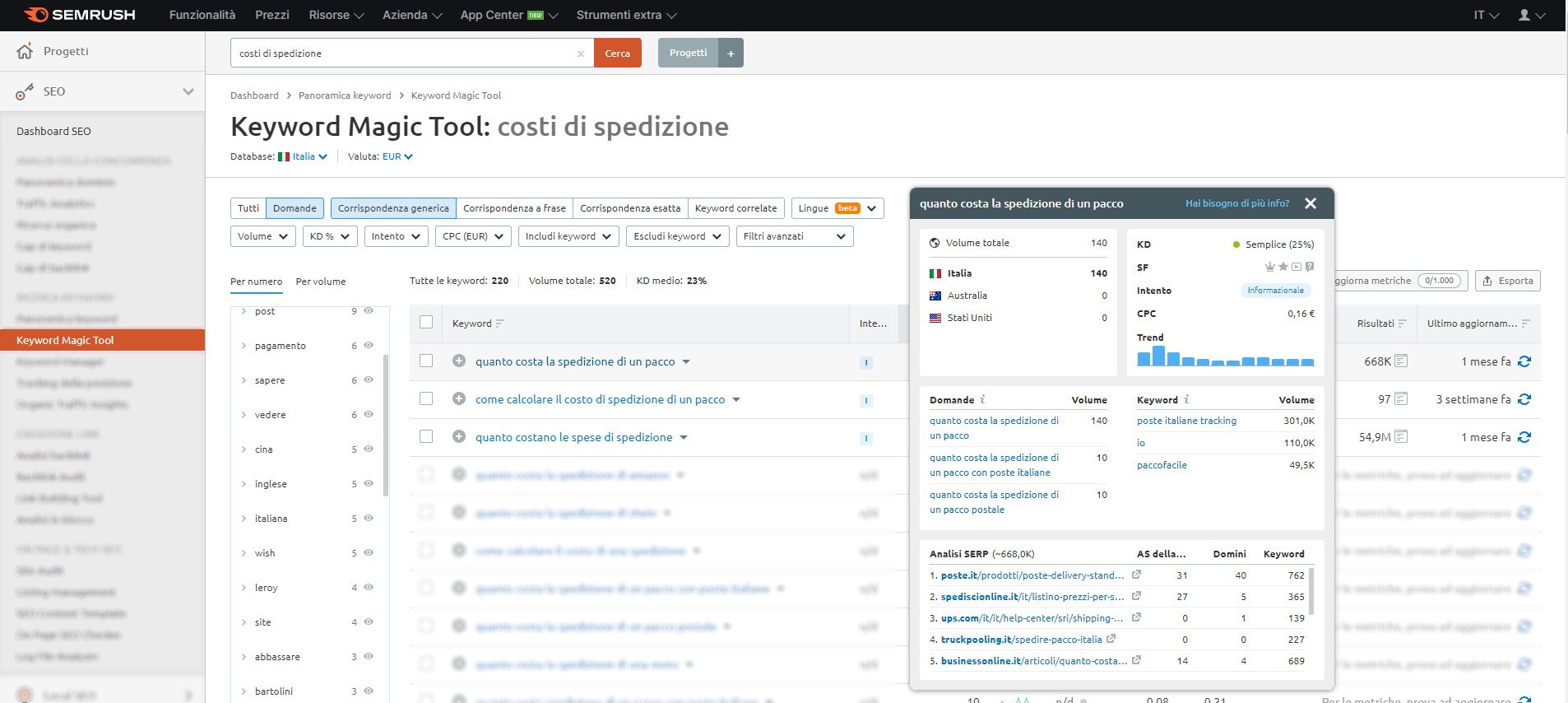Viewport: 1568px width, 703px height.
Task: Close the keyword details popup
Action: 1311,203
